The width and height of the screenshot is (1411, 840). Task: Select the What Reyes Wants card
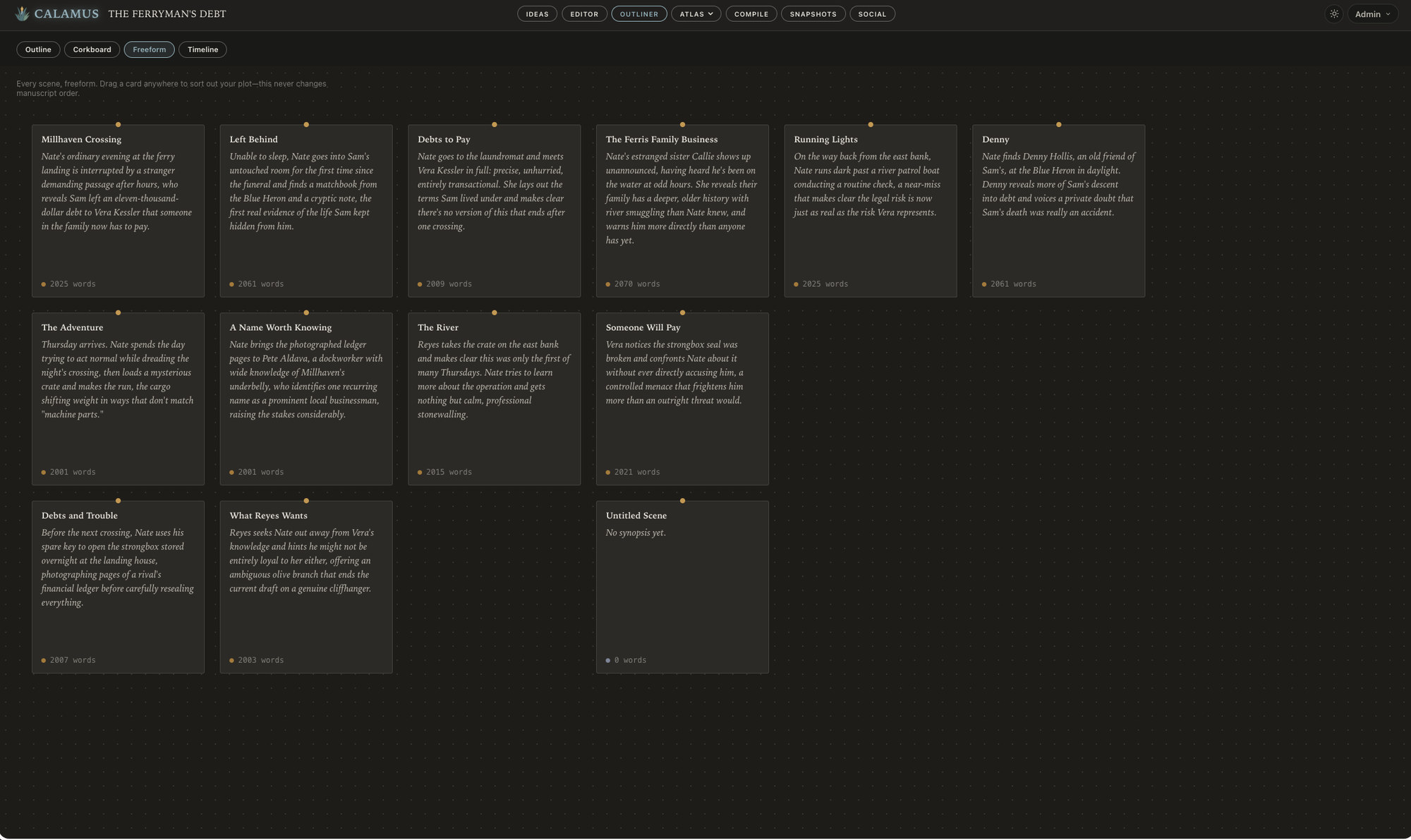(x=306, y=587)
